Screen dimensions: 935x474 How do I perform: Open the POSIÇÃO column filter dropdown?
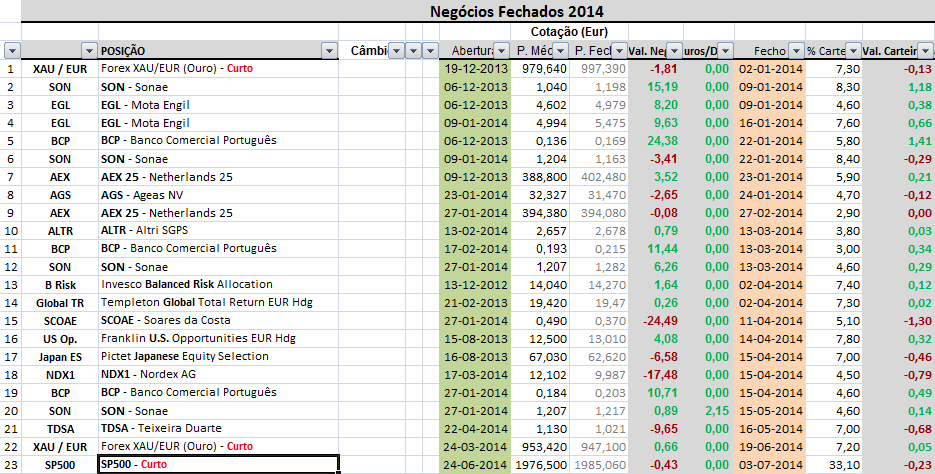tap(329, 51)
